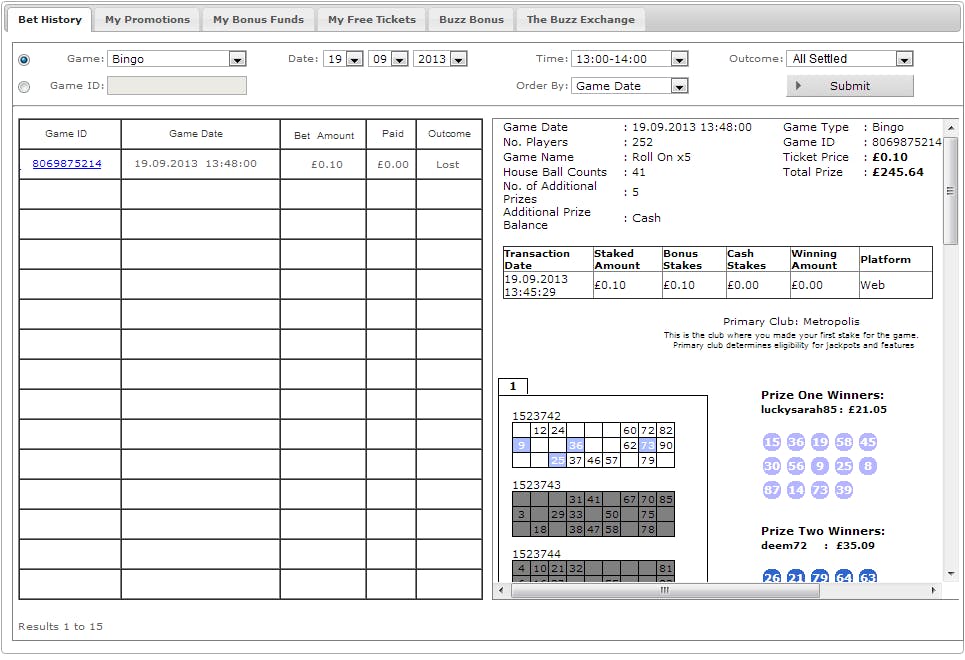Expand the Order By dropdown
Image resolution: width=965 pixels, height=660 pixels.
tap(630, 86)
